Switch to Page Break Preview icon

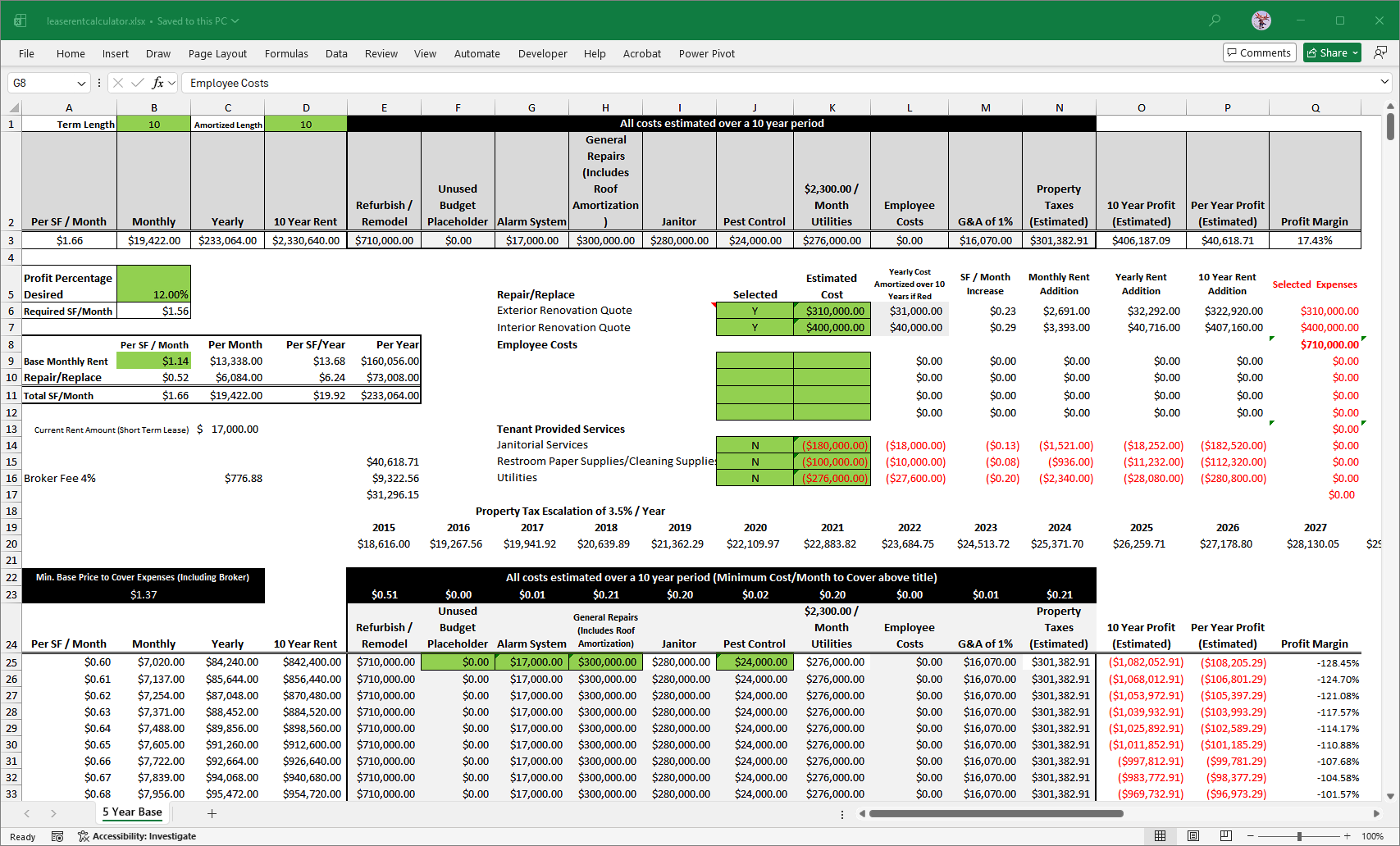1225,836
